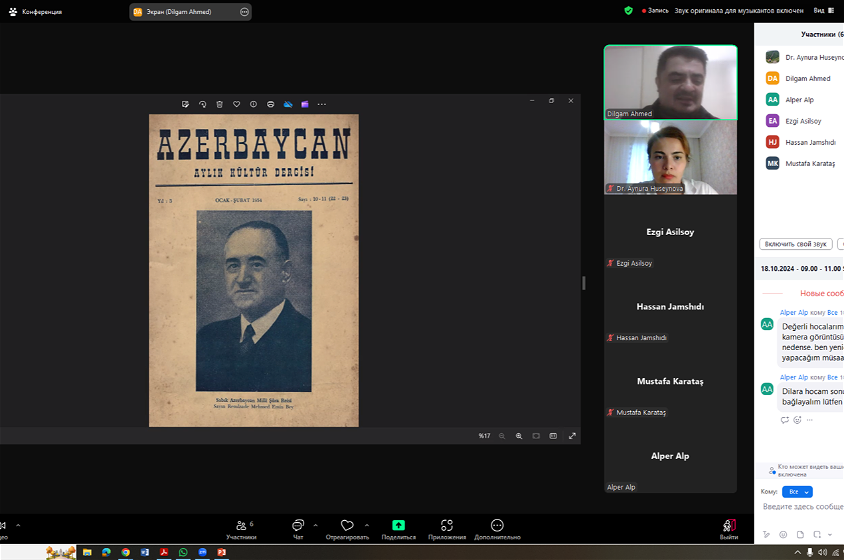This screenshot has width=844, height=560.
Task: Enter fullscreen with the expand arrows icon
Action: [572, 436]
